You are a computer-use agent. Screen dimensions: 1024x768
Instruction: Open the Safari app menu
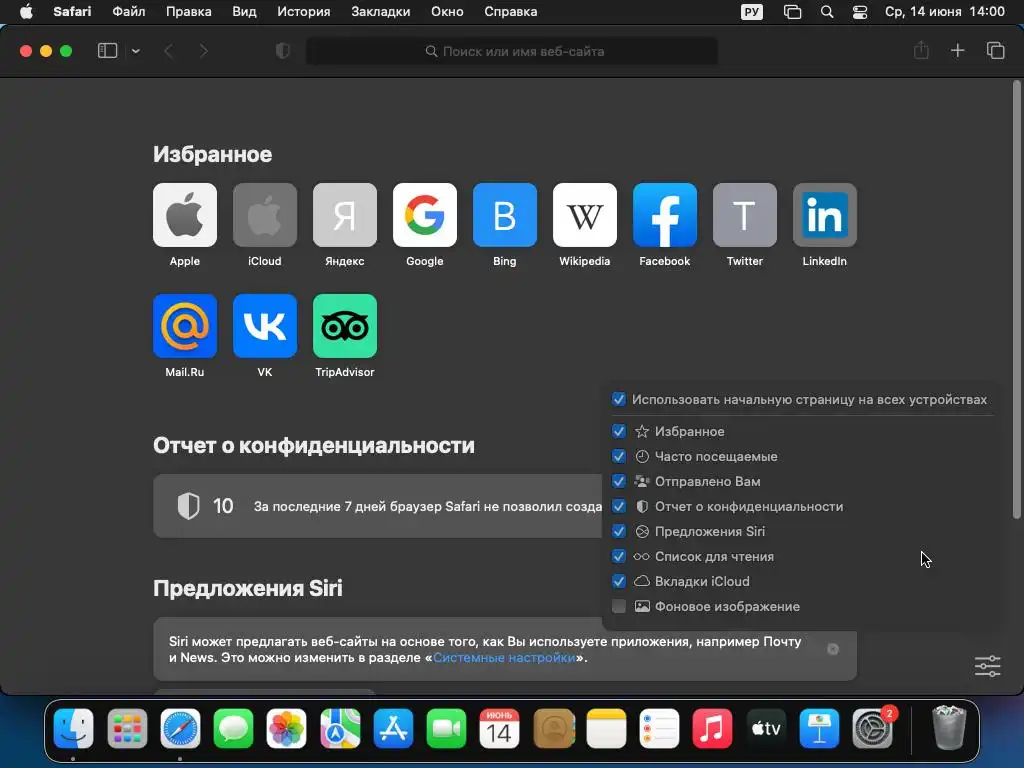pyautogui.click(x=72, y=12)
